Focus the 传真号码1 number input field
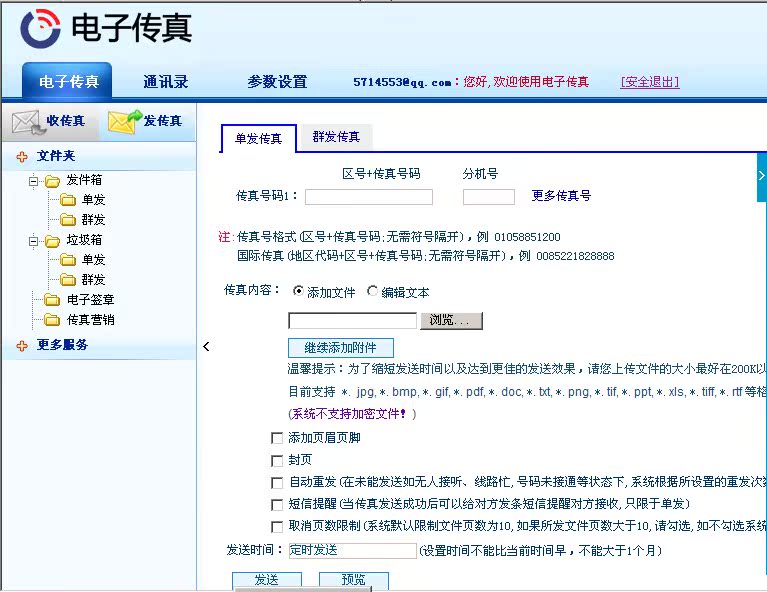767x592 pixels. 369,197
